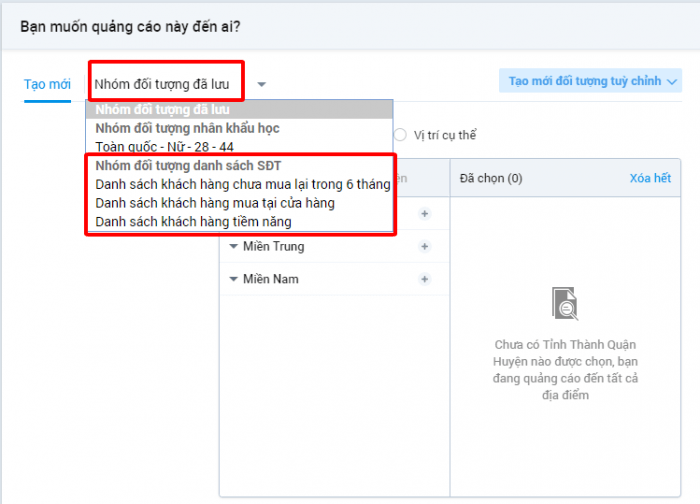This screenshot has width=700, height=504.
Task: Click the saved audience dropdown arrow
Action: [261, 85]
